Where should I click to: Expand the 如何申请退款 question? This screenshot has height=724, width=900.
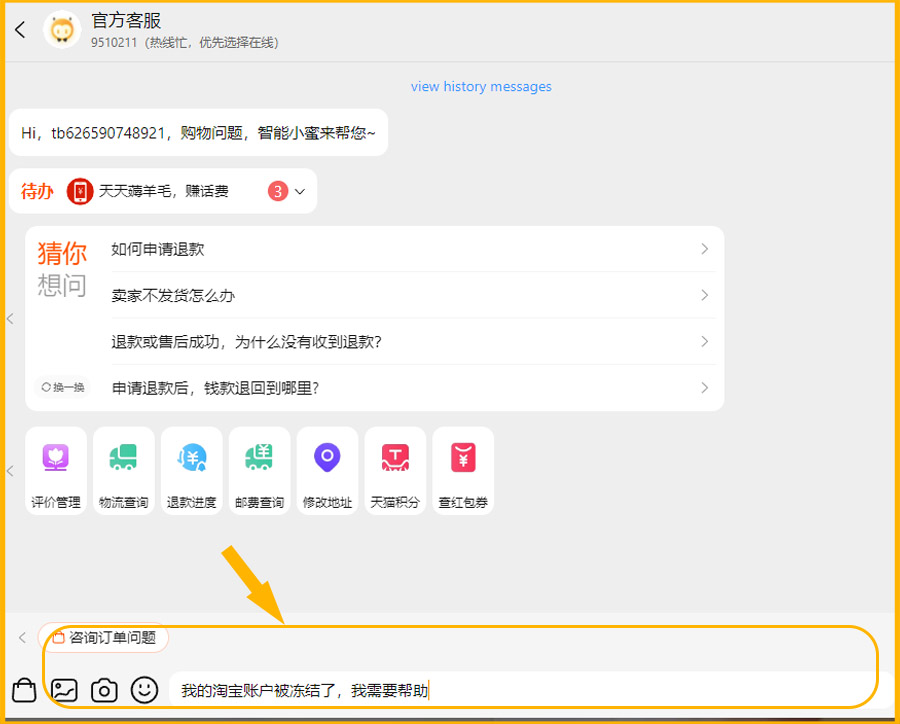[x=410, y=249]
